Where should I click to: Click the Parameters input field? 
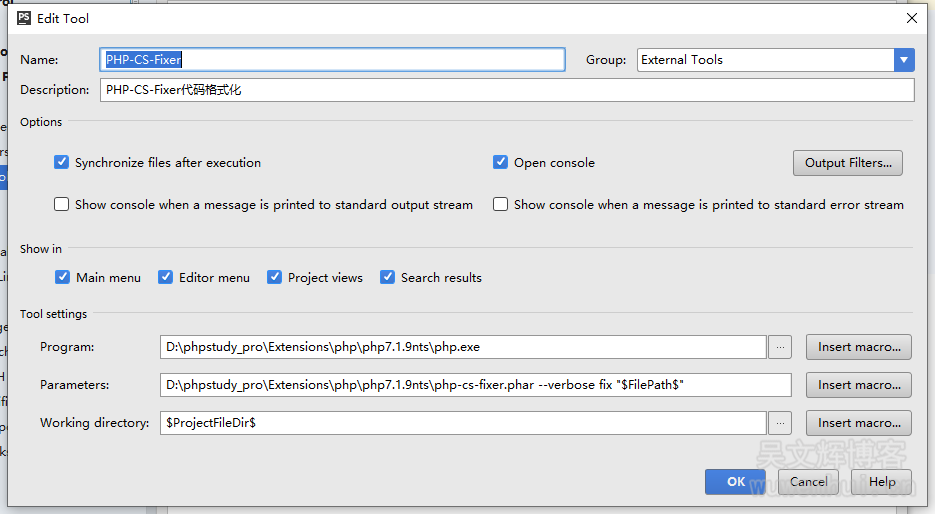(x=475, y=385)
